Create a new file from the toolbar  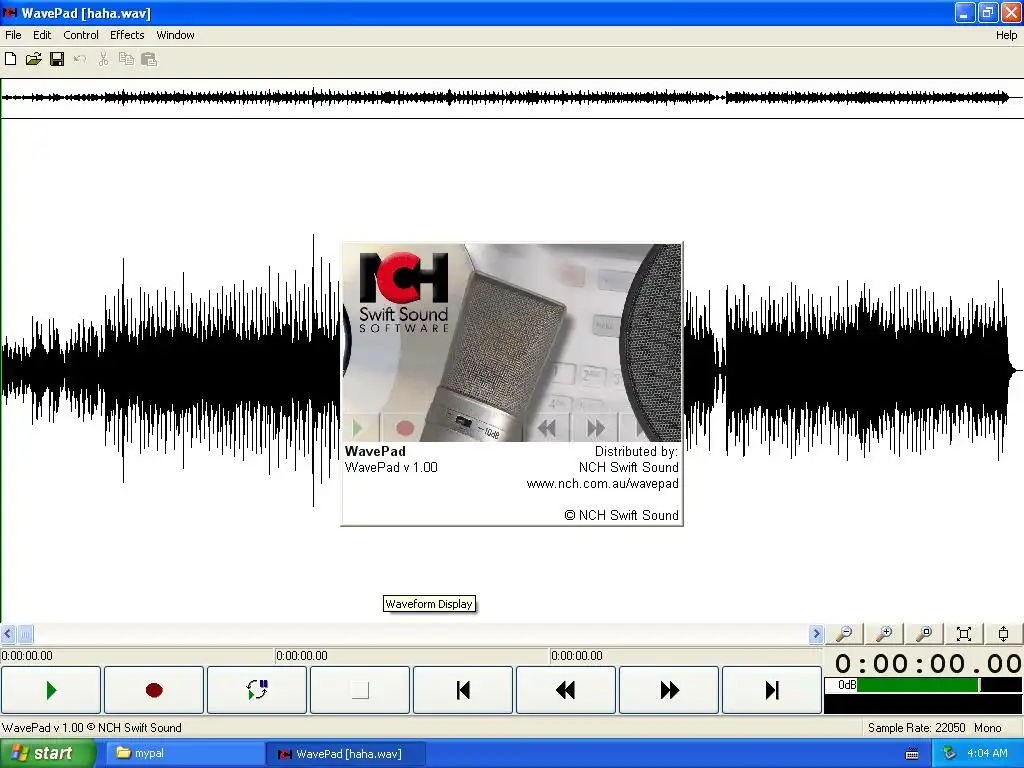click(10, 59)
